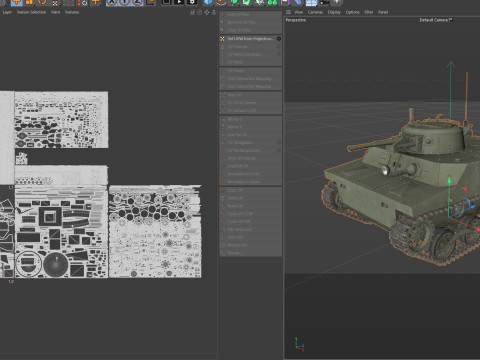Open the Layer menu in UV editor

click(7, 12)
